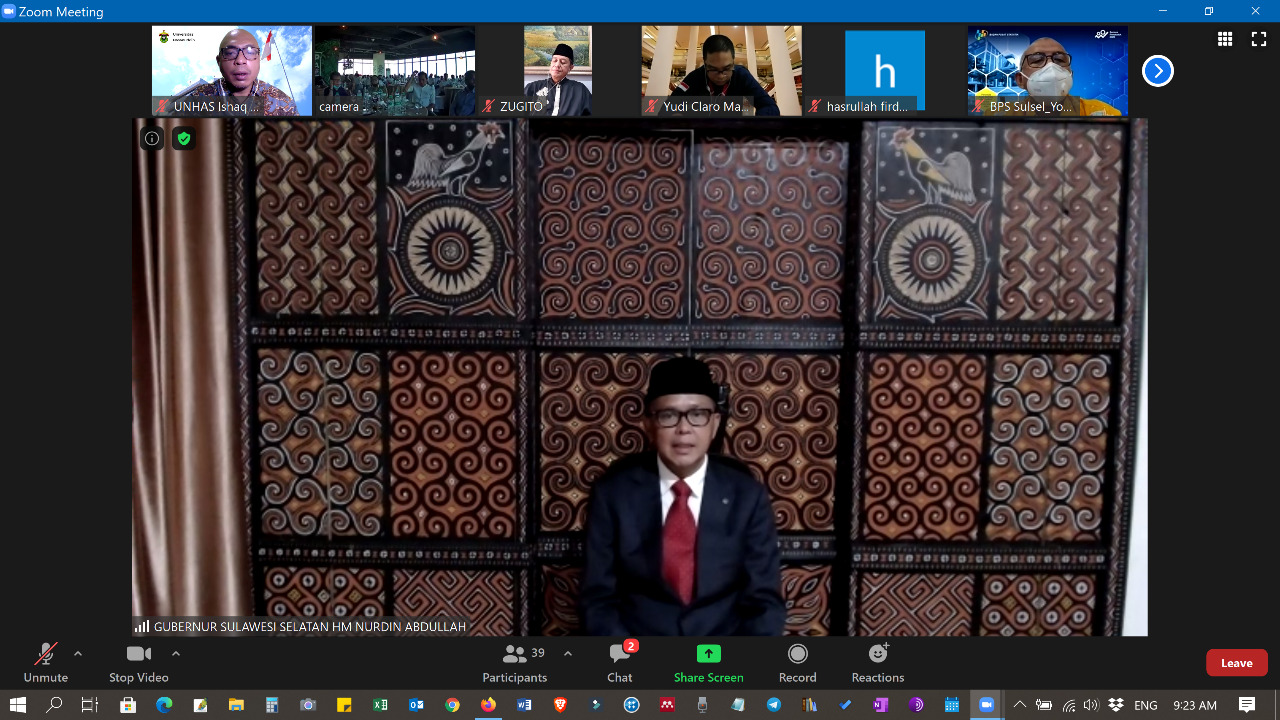
Task: Toggle UNHAS Ishaq muted microphone indicator
Action: 161,106
